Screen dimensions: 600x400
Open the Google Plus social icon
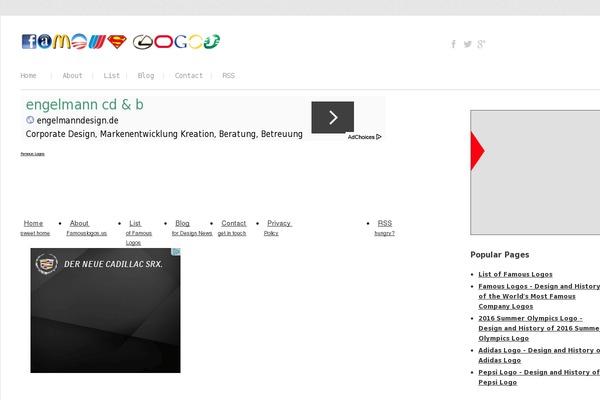(481, 44)
